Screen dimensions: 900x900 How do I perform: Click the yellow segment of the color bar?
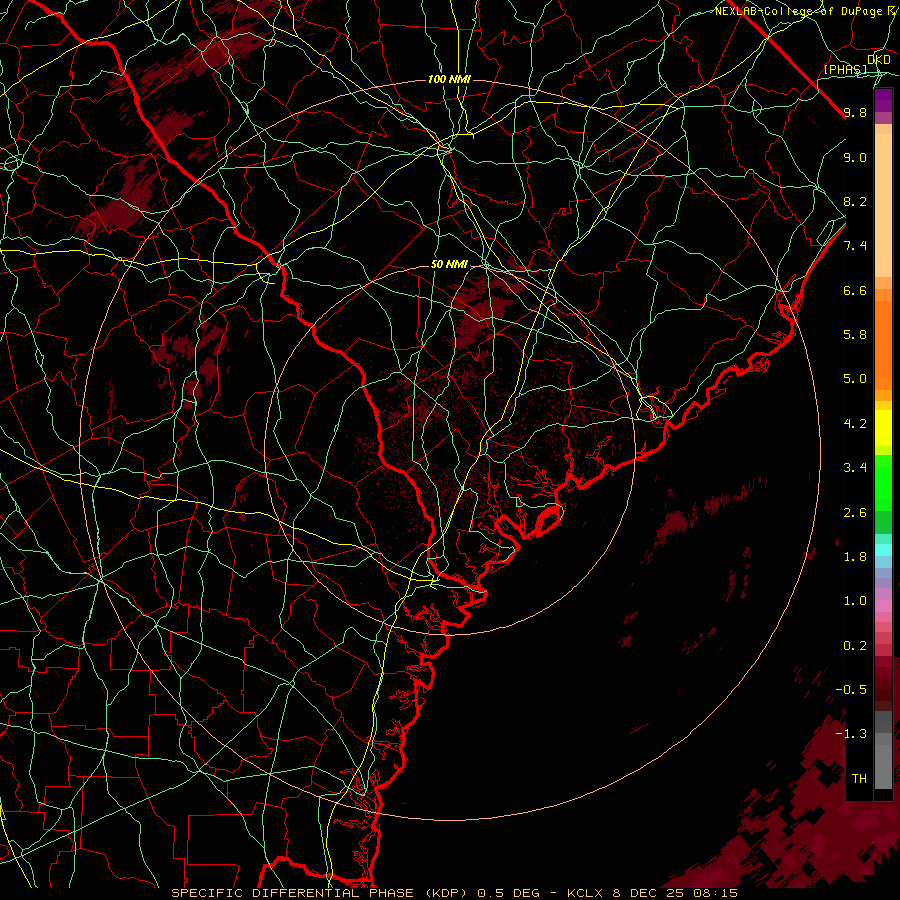coord(883,428)
